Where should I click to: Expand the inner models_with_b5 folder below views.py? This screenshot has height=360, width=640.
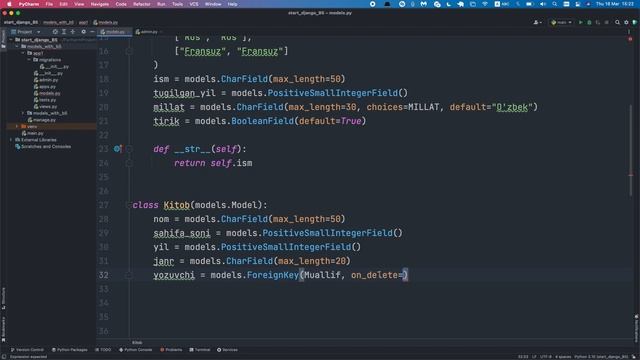tap(23, 113)
